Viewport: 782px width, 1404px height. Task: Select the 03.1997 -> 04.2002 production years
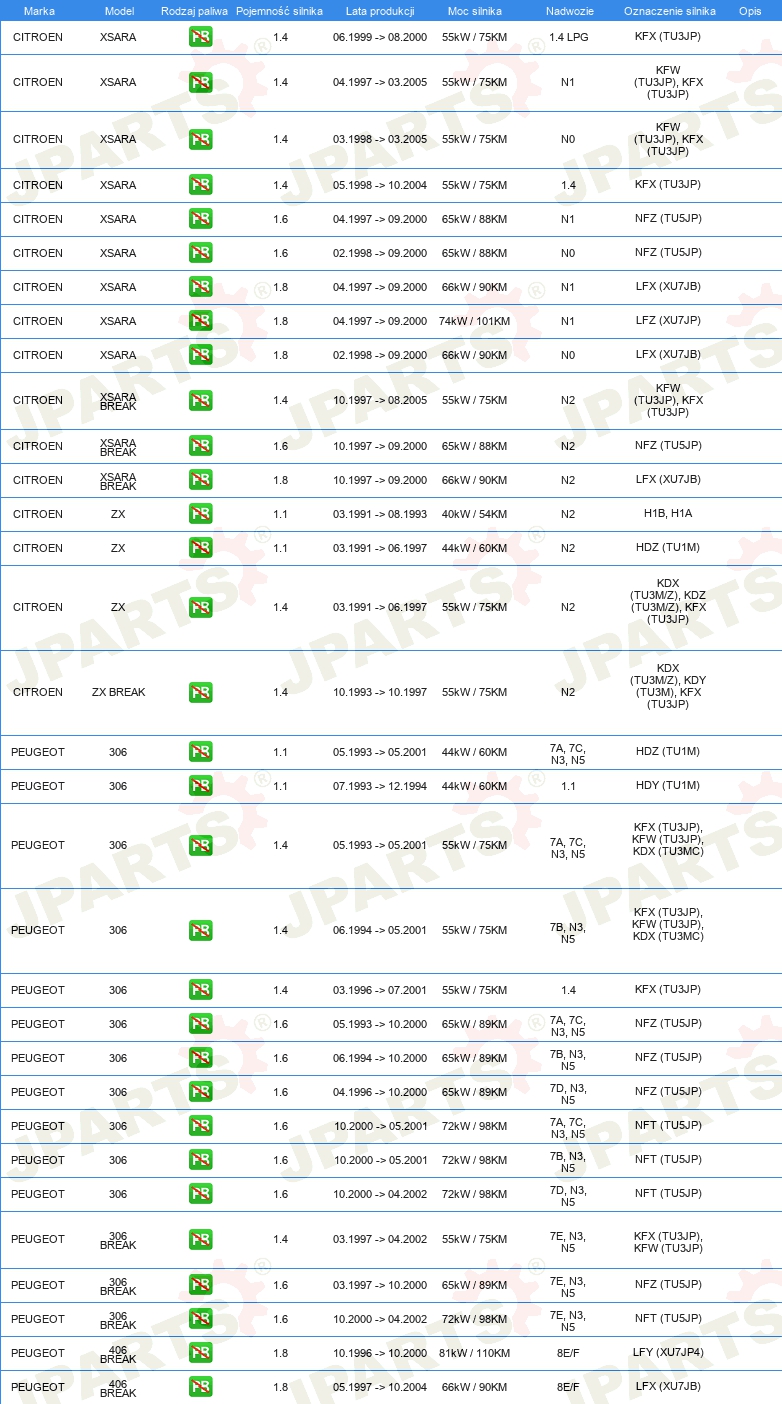(x=380, y=1239)
